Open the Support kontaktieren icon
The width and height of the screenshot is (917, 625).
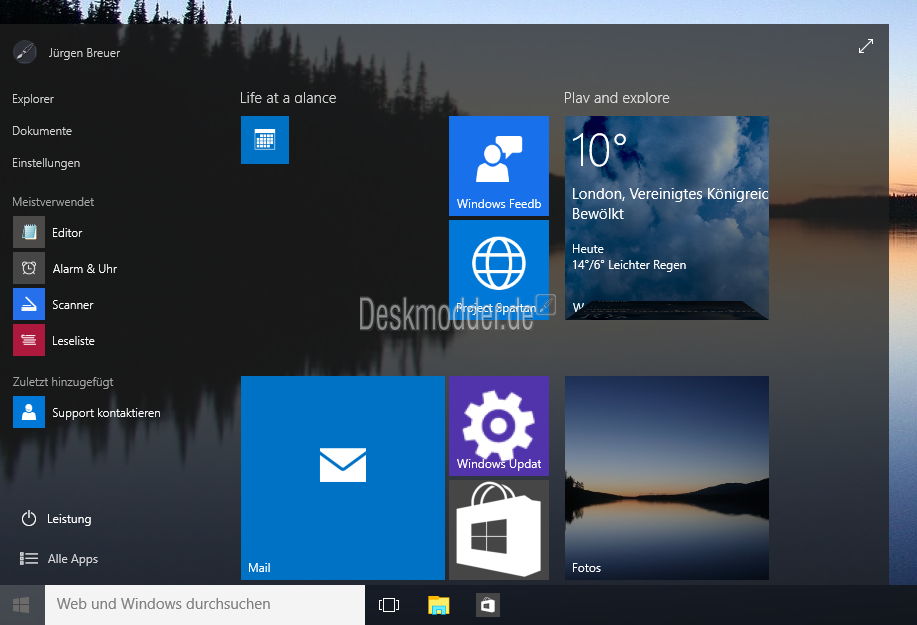click(x=29, y=412)
